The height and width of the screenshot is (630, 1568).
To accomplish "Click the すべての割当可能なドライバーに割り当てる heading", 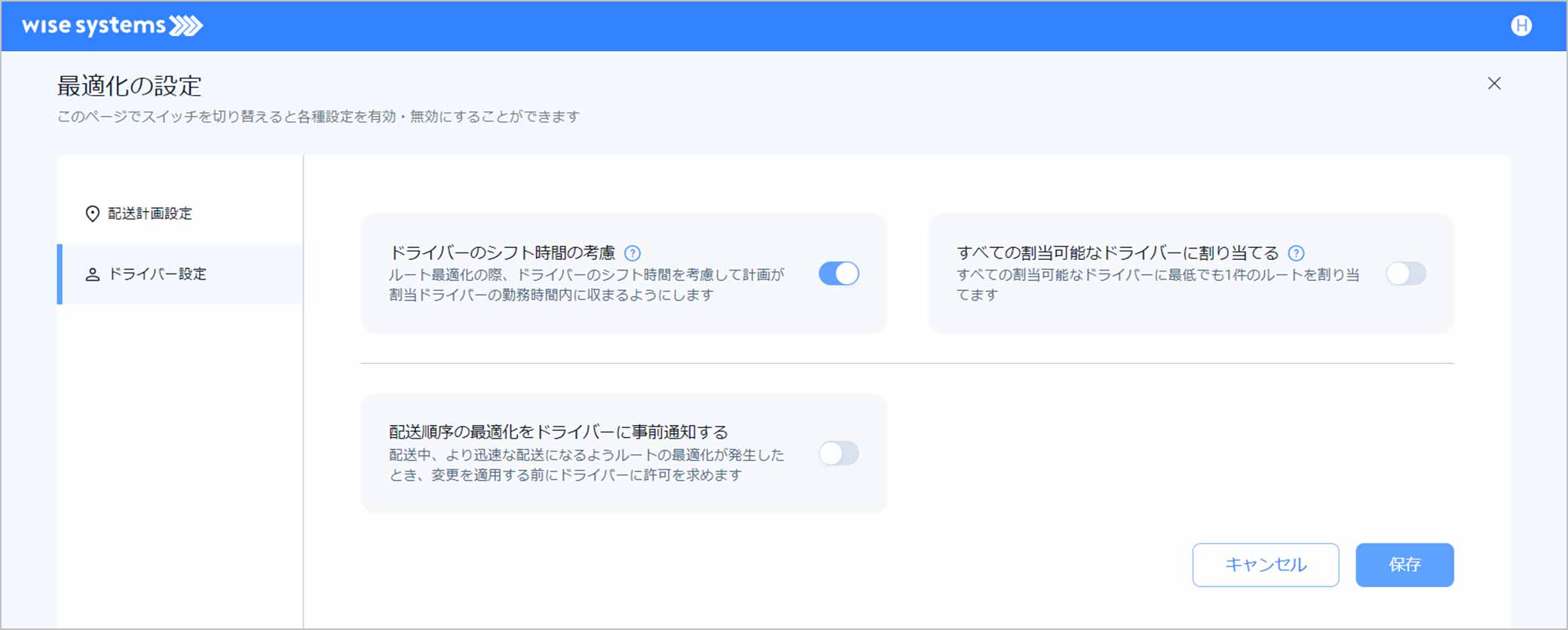I will [1117, 252].
